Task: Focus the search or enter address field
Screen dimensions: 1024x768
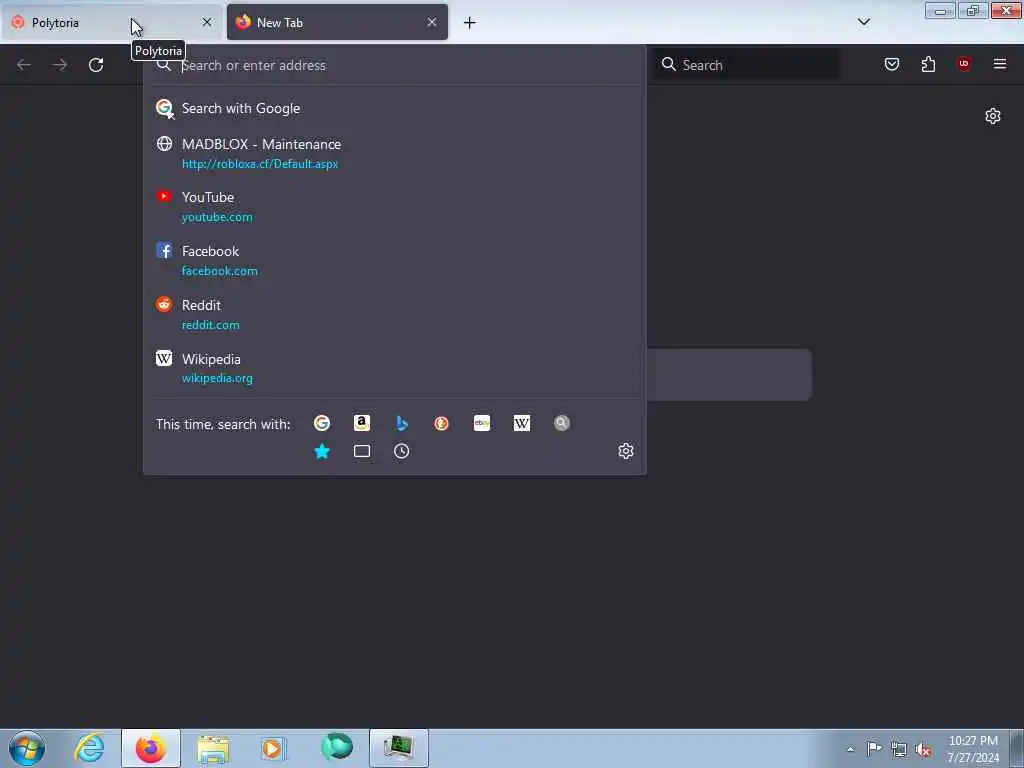Action: click(394, 65)
